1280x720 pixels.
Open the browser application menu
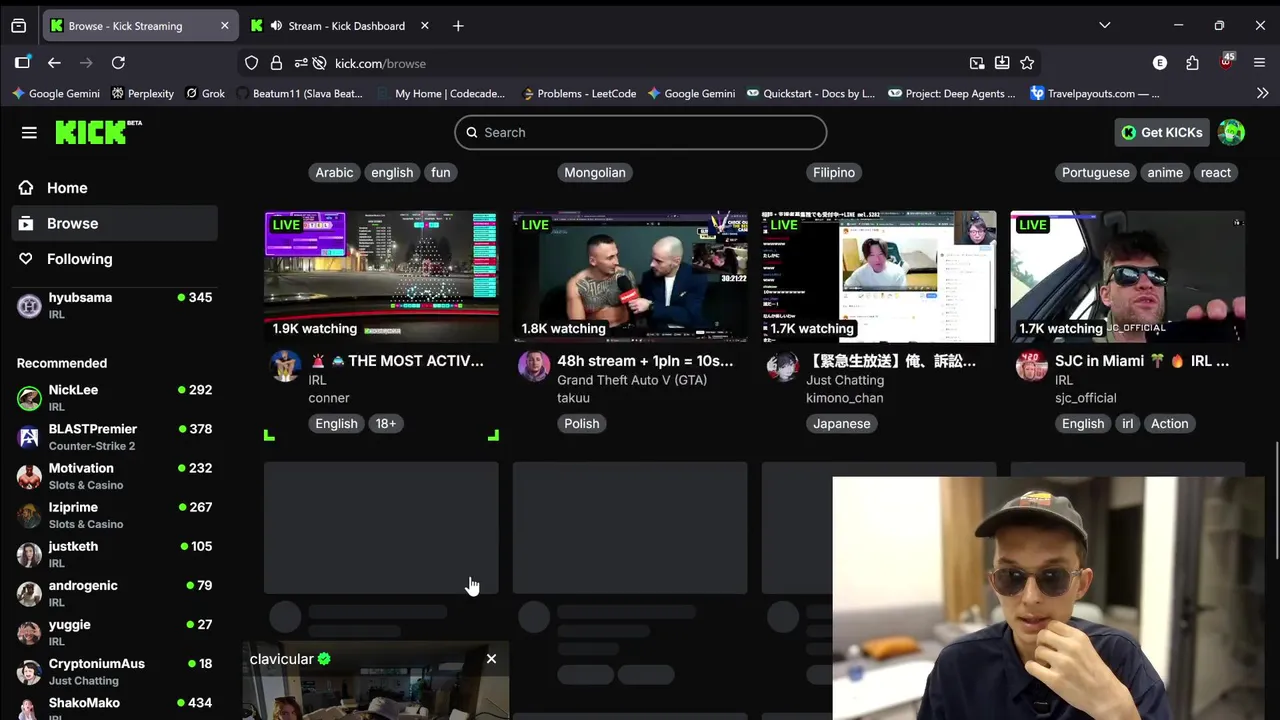tap(1259, 63)
